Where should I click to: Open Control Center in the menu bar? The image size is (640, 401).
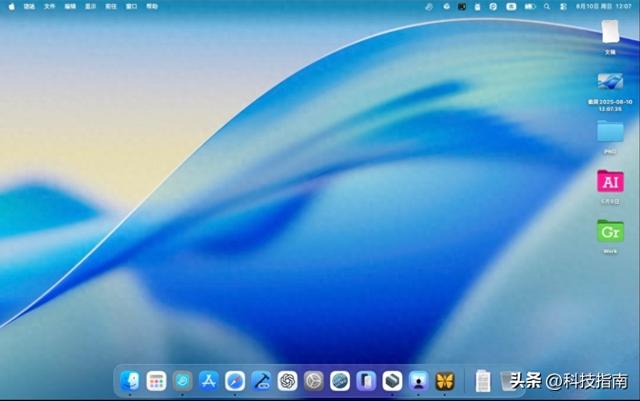pos(563,7)
